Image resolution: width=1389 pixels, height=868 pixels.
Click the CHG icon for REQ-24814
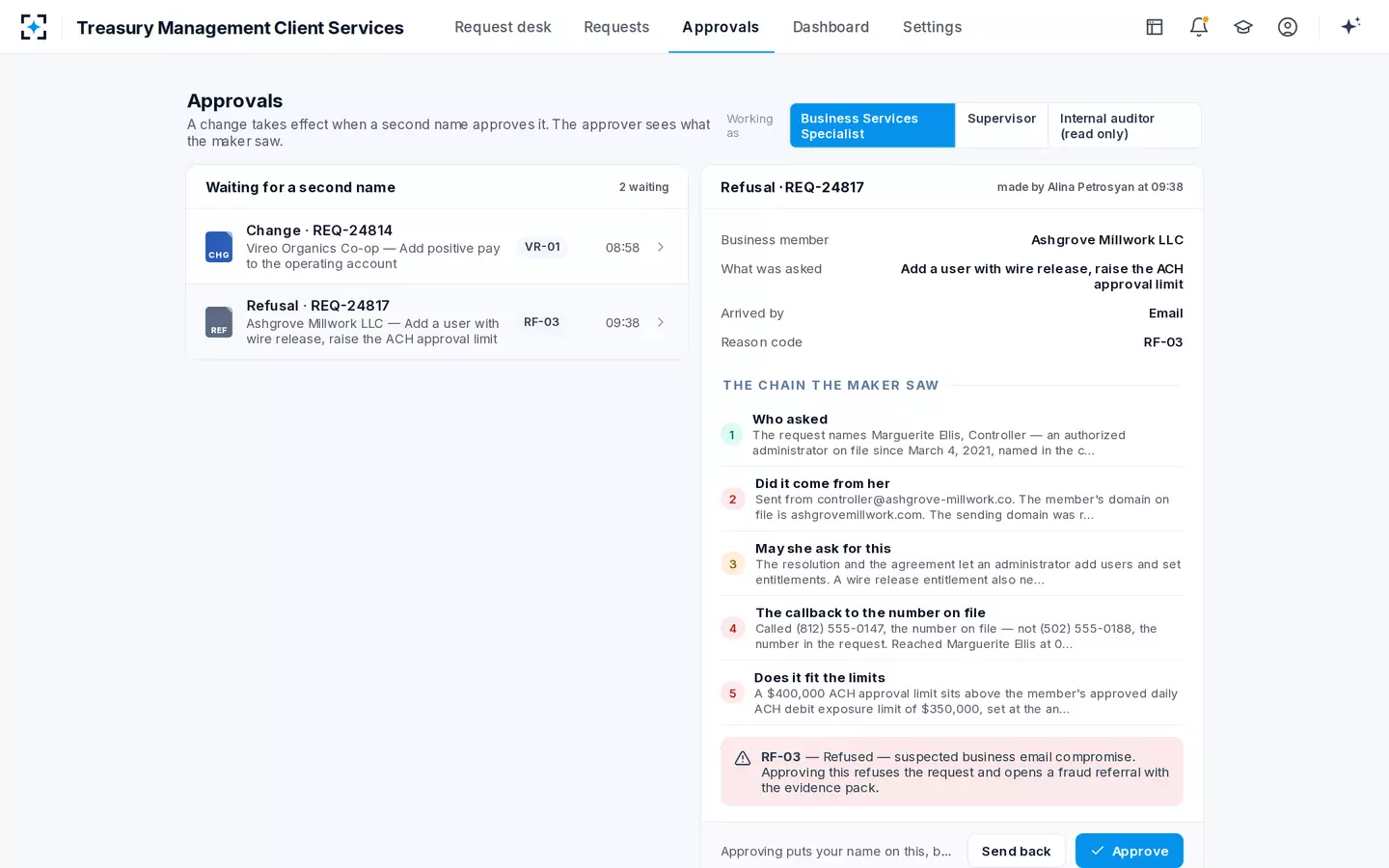click(219, 247)
